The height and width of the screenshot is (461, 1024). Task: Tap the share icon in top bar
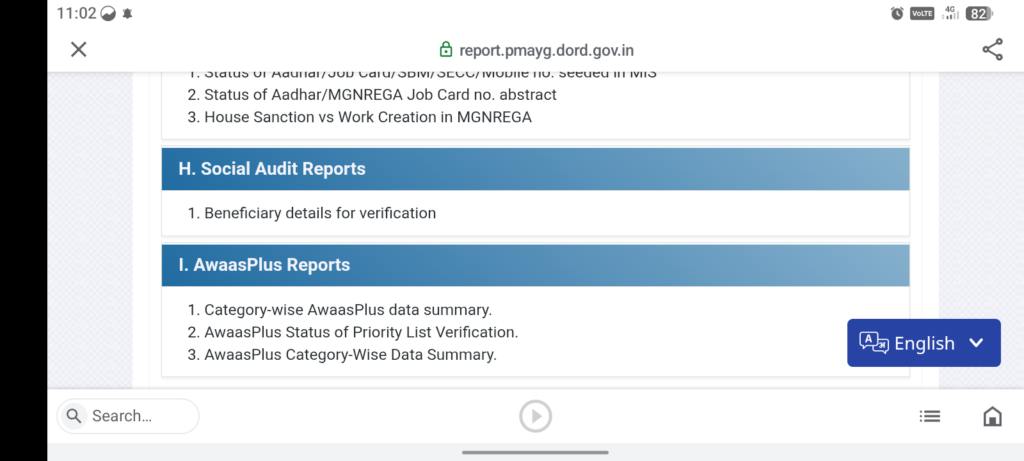coord(992,50)
